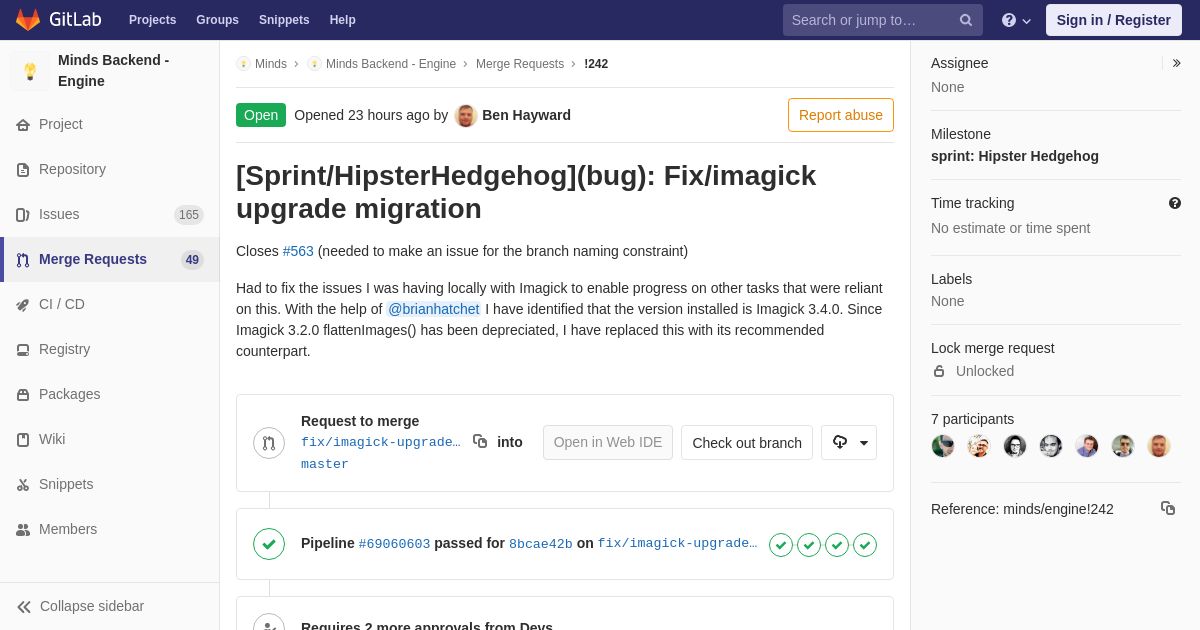This screenshot has height=630, width=1200.
Task: Click the pipeline passed status icon
Action: [269, 544]
